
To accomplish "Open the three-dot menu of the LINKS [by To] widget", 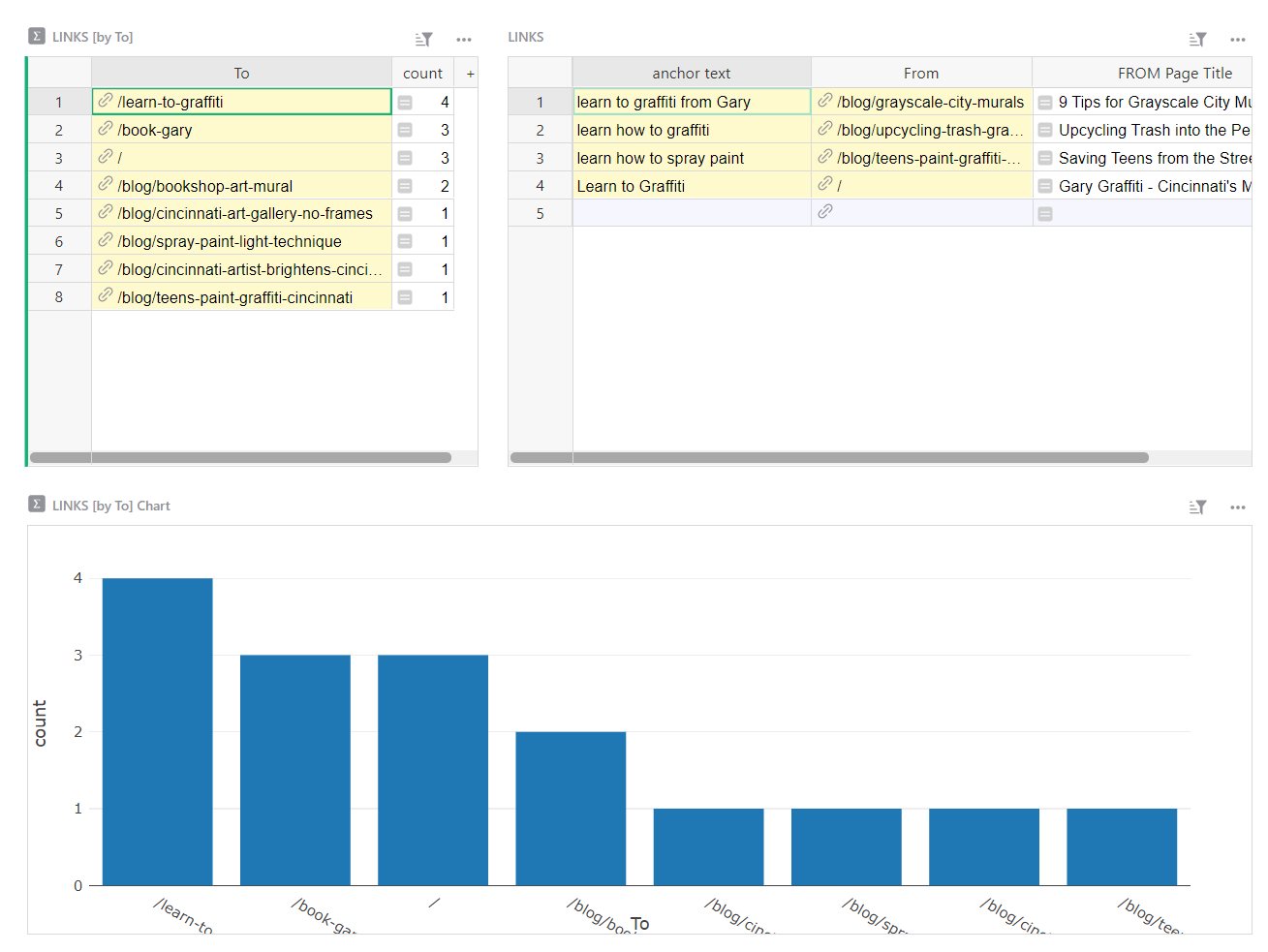I will 464,39.
